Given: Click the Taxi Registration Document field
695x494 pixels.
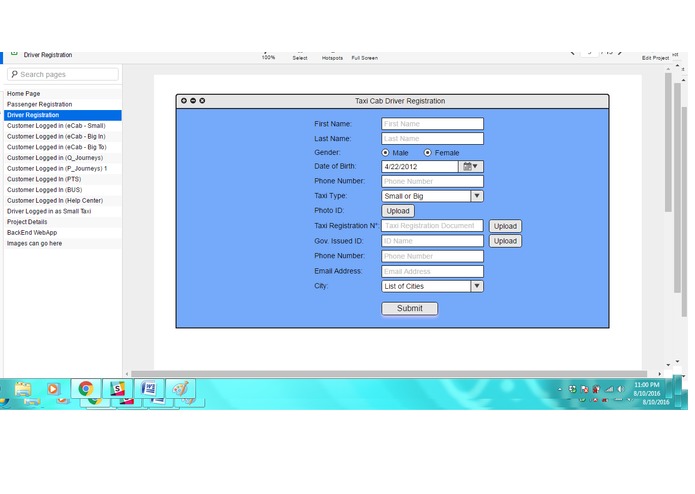Looking at the screenshot, I should (432, 226).
